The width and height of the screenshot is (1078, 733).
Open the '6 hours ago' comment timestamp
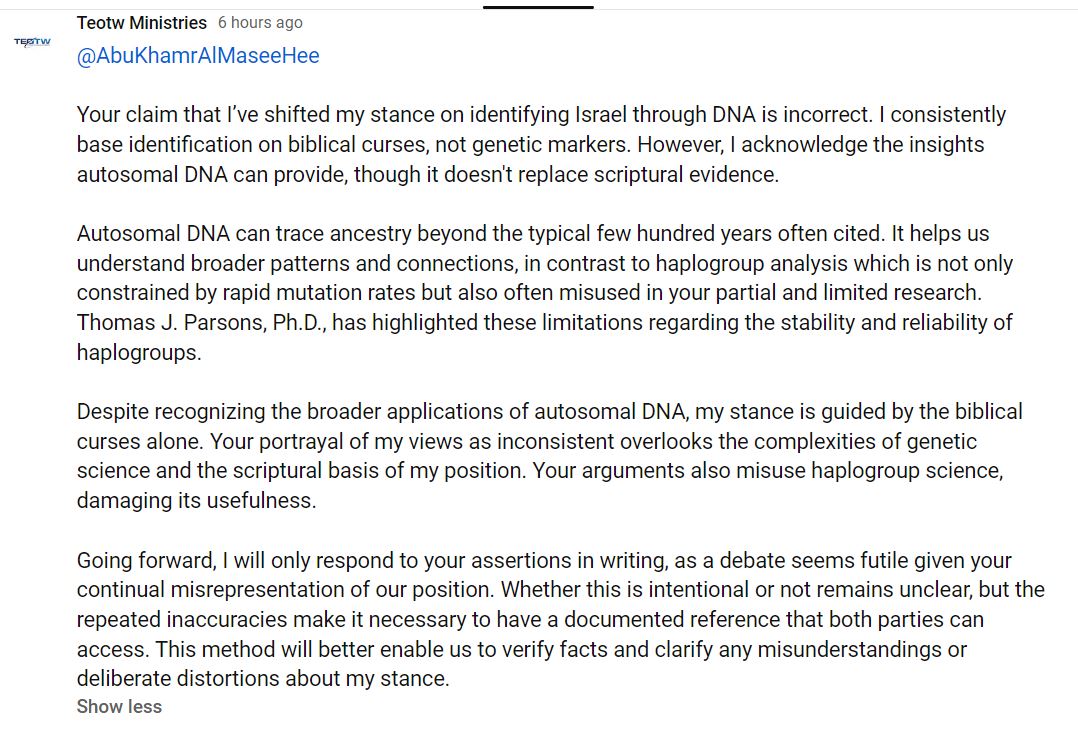pos(260,23)
